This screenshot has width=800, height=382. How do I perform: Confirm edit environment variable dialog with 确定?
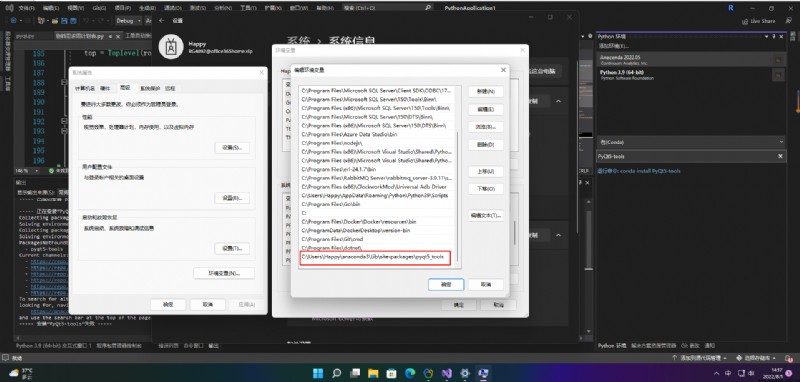pyautogui.click(x=446, y=285)
